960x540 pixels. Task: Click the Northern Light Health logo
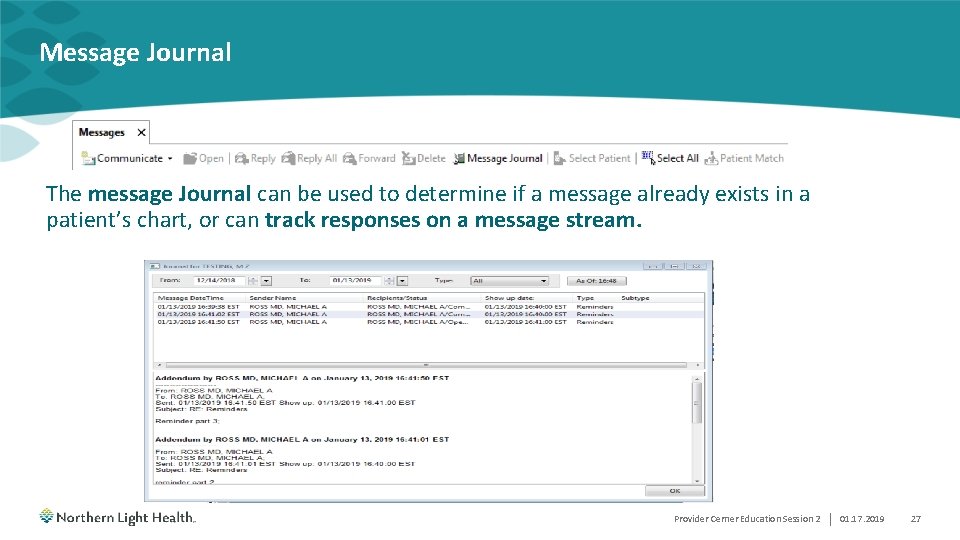coord(118,517)
